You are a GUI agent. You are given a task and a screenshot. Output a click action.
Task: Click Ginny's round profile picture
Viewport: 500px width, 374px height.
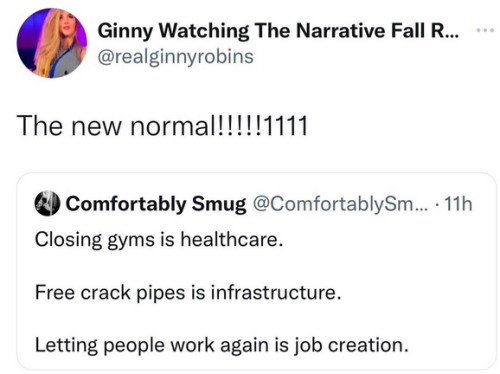52,43
